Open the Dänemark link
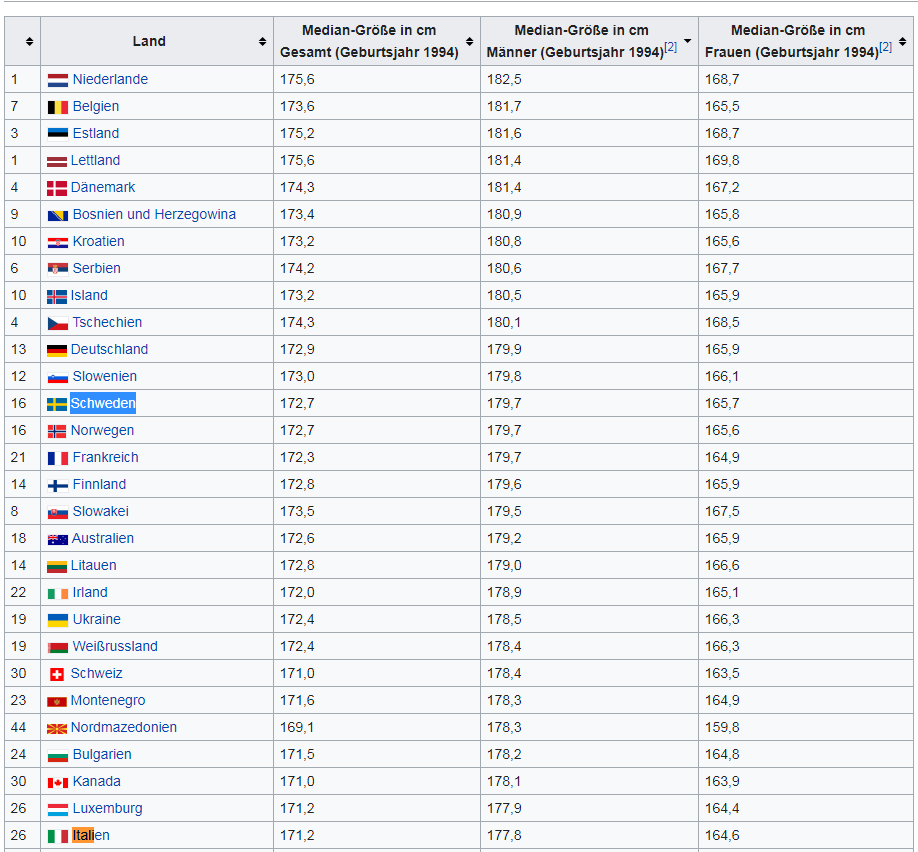 102,187
